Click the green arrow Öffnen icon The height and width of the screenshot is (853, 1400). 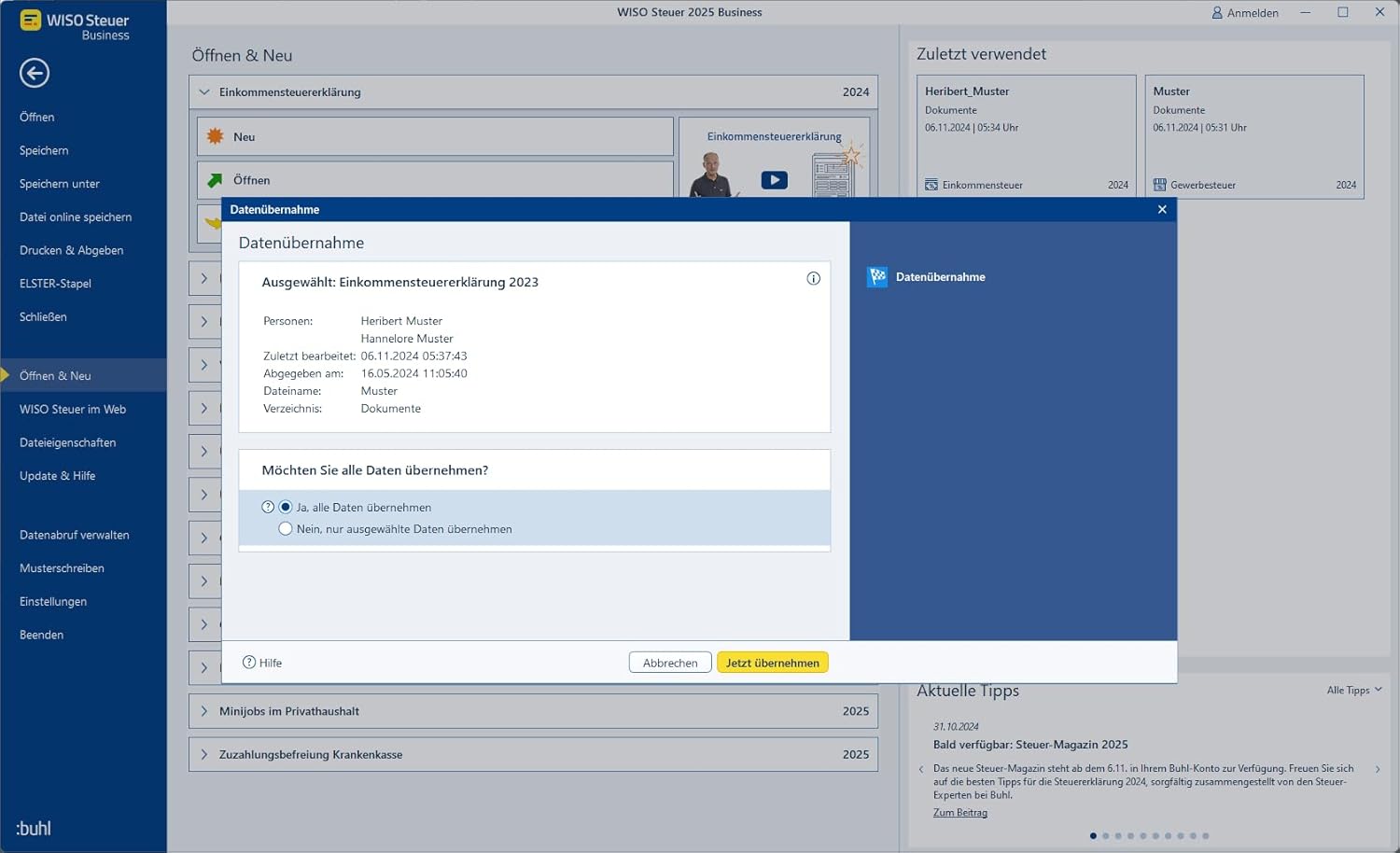coord(216,180)
